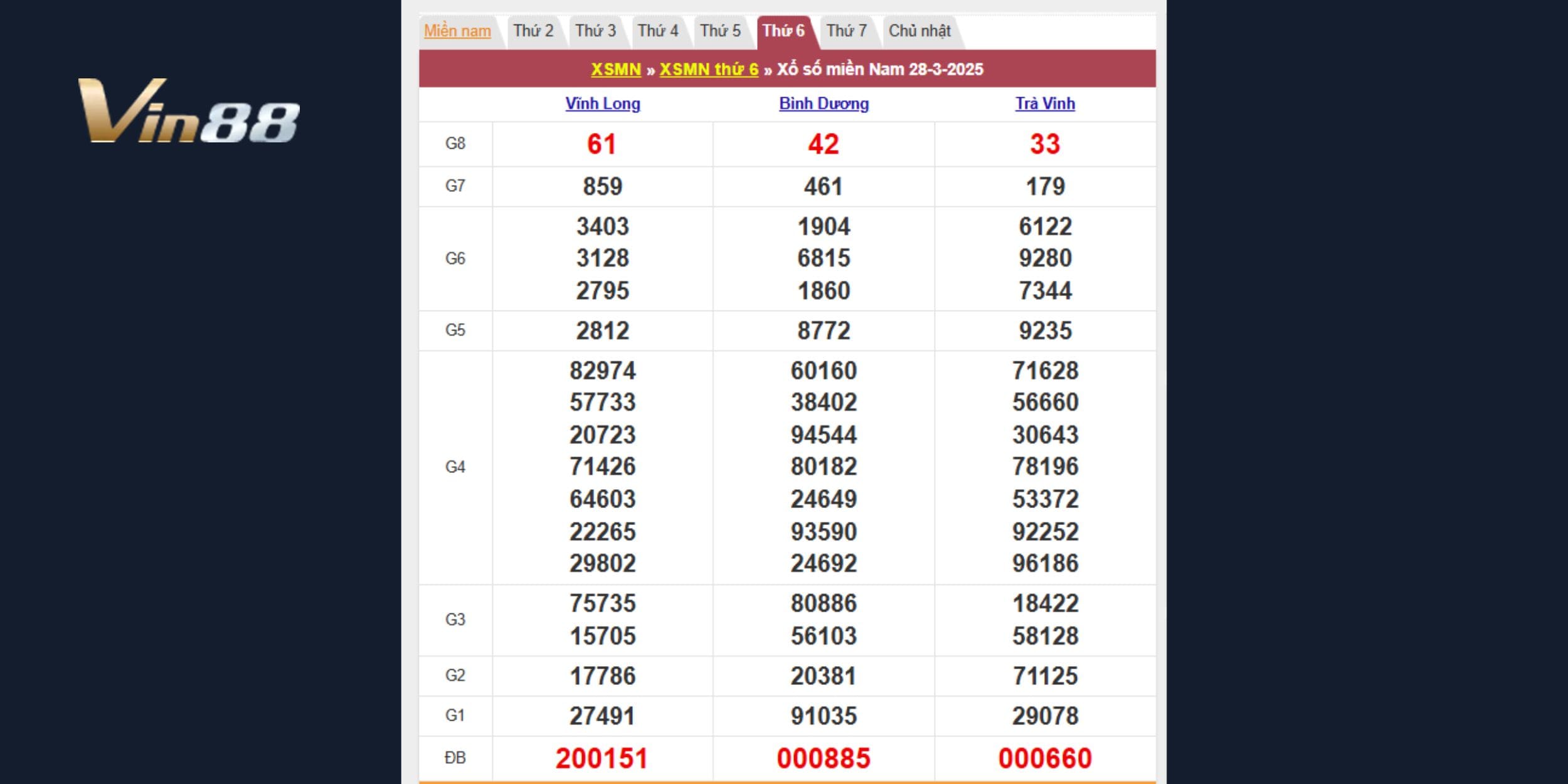The width and height of the screenshot is (1568, 784).
Task: Switch to the Thứ 7 tab
Action: [846, 31]
